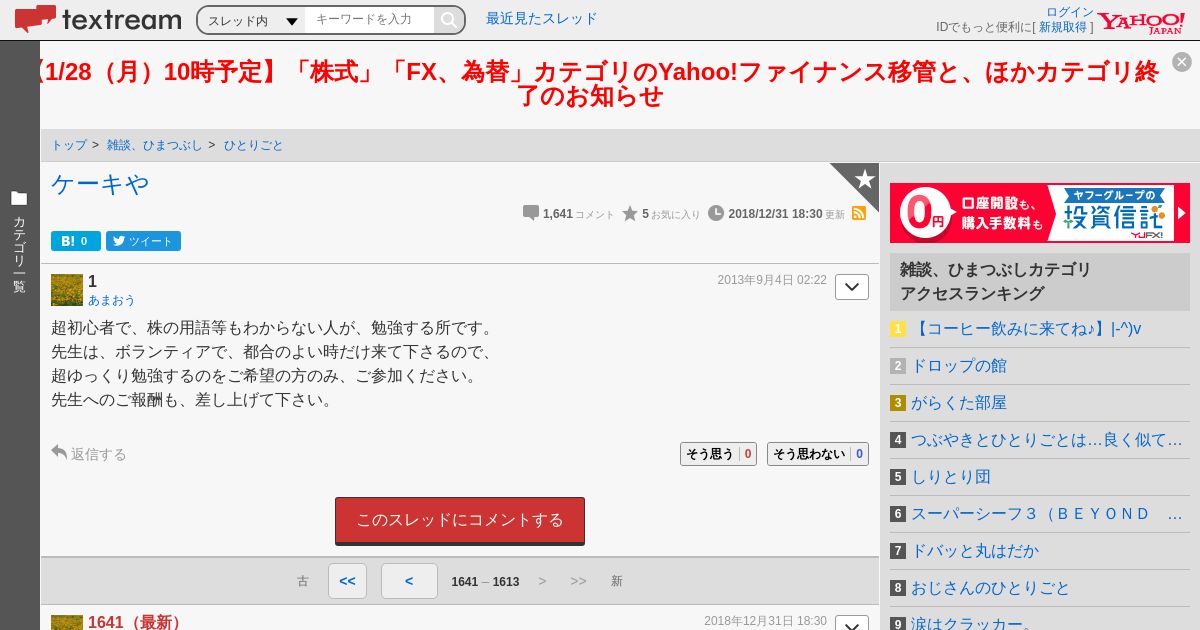This screenshot has width=1200, height=630.
Task: Go to older page with < button
Action: [409, 581]
